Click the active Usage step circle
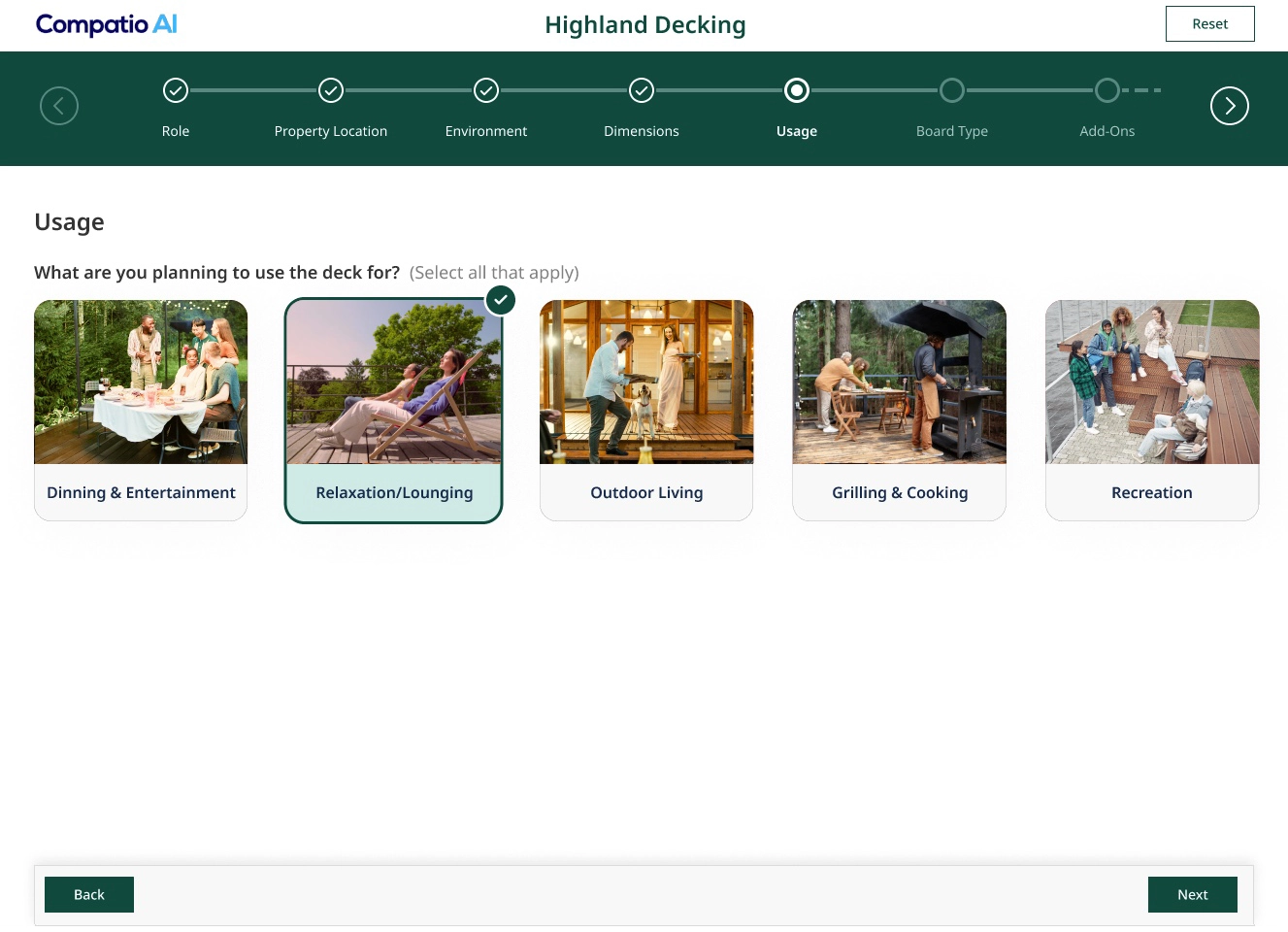 click(797, 90)
